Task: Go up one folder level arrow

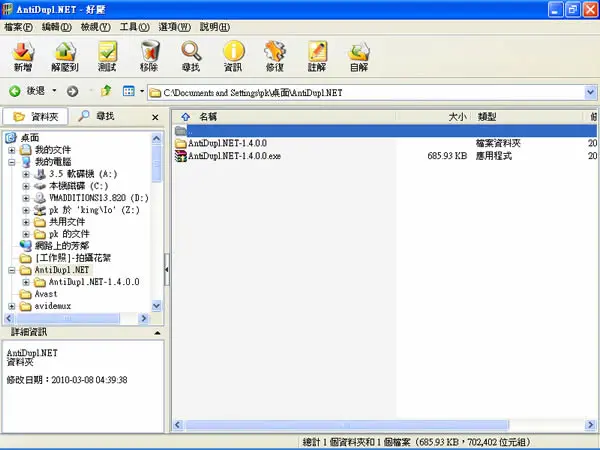Action: (106, 91)
